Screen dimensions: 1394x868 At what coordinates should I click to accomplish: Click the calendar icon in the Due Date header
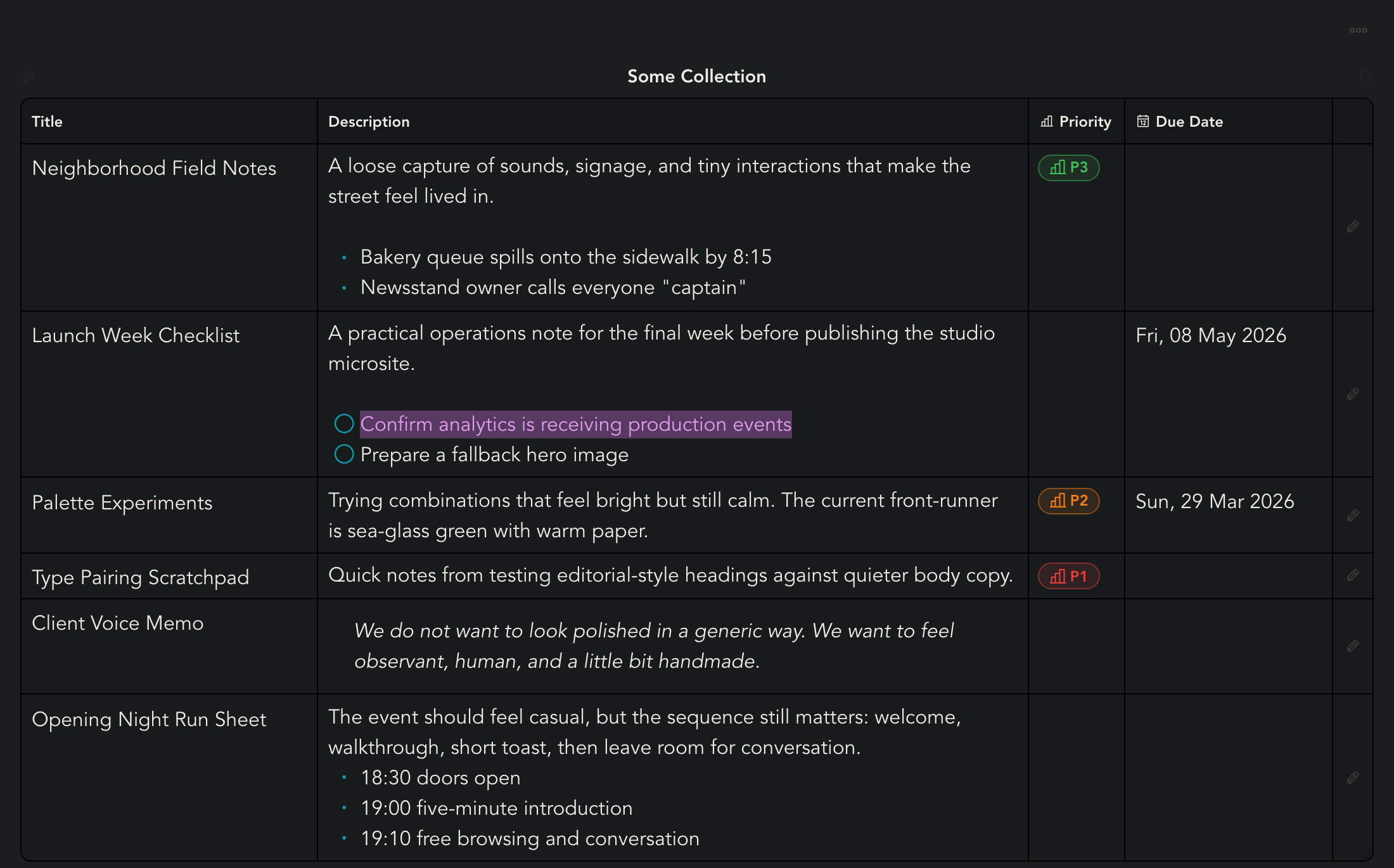[x=1142, y=121]
